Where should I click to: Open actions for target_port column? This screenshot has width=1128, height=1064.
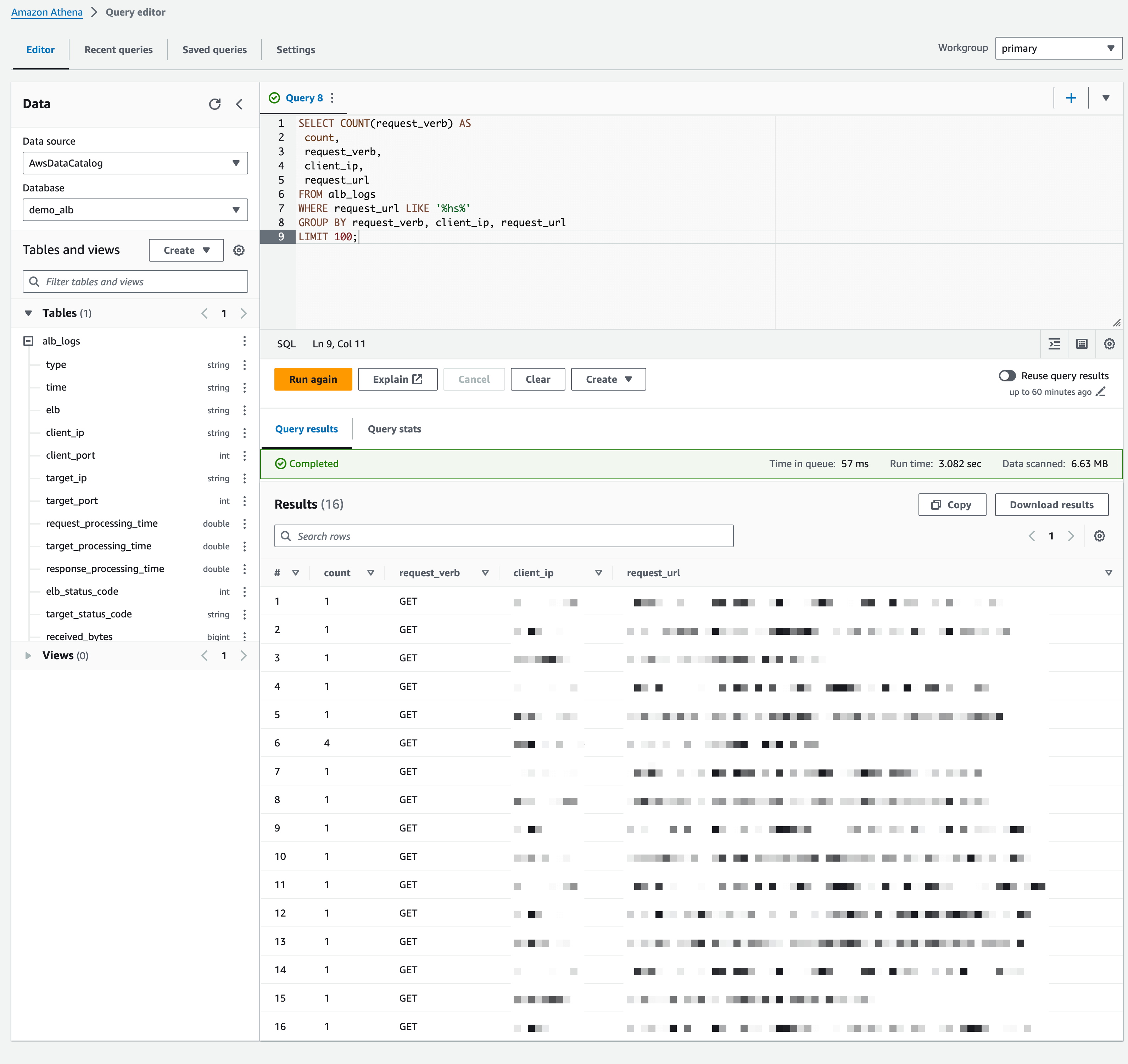[x=245, y=501]
